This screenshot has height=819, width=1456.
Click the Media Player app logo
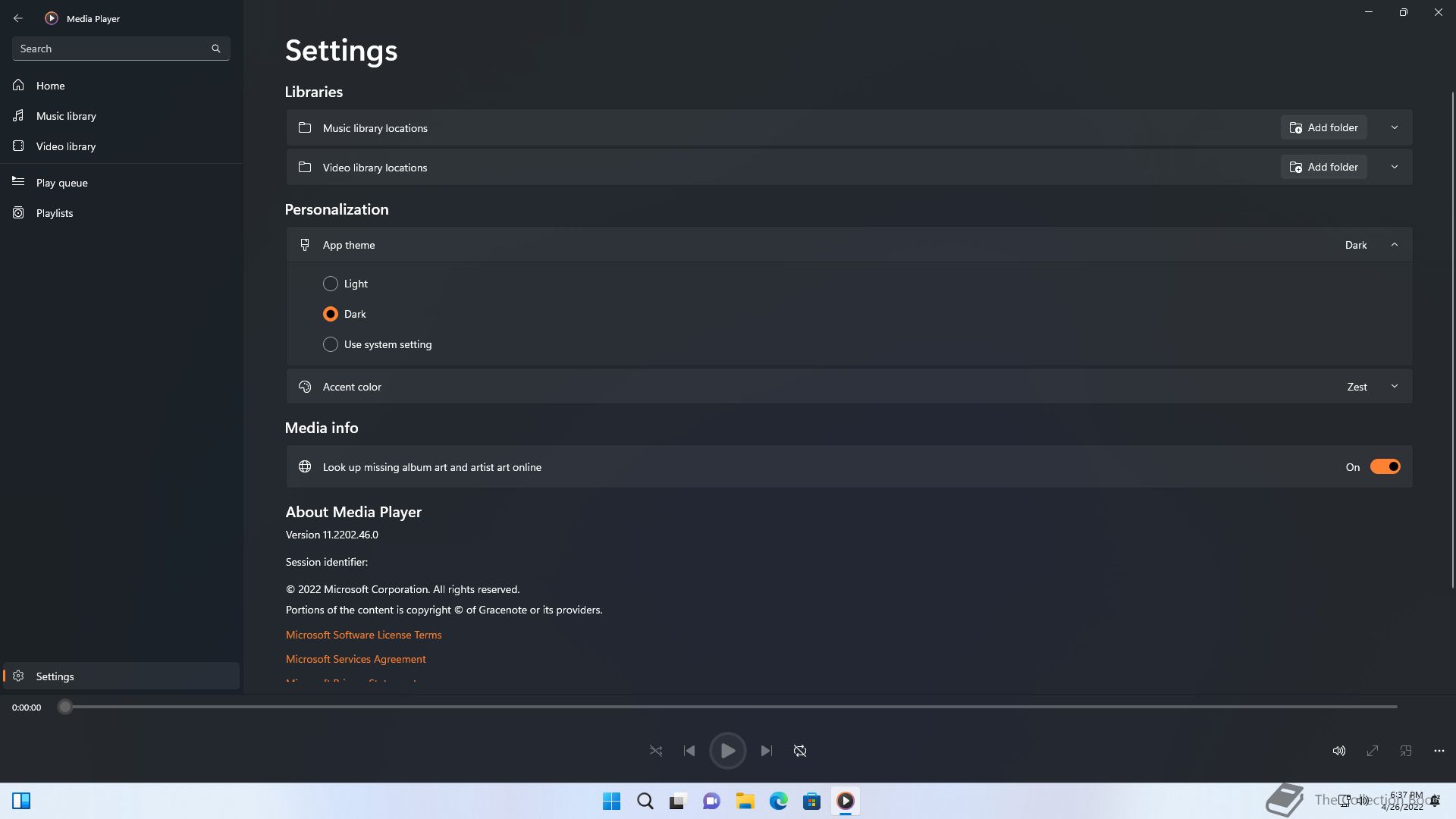(x=52, y=18)
